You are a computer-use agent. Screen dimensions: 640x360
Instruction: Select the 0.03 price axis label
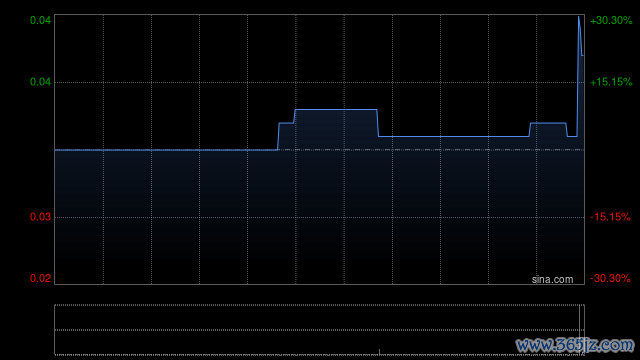(x=40, y=217)
